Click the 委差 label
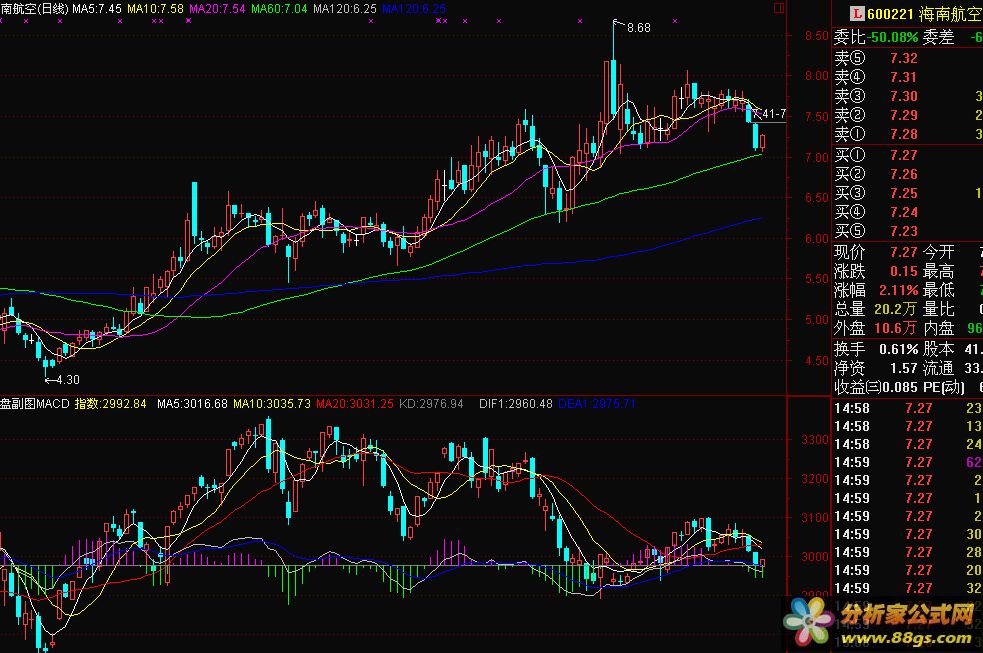Screen dimensions: 983x653 [938, 37]
